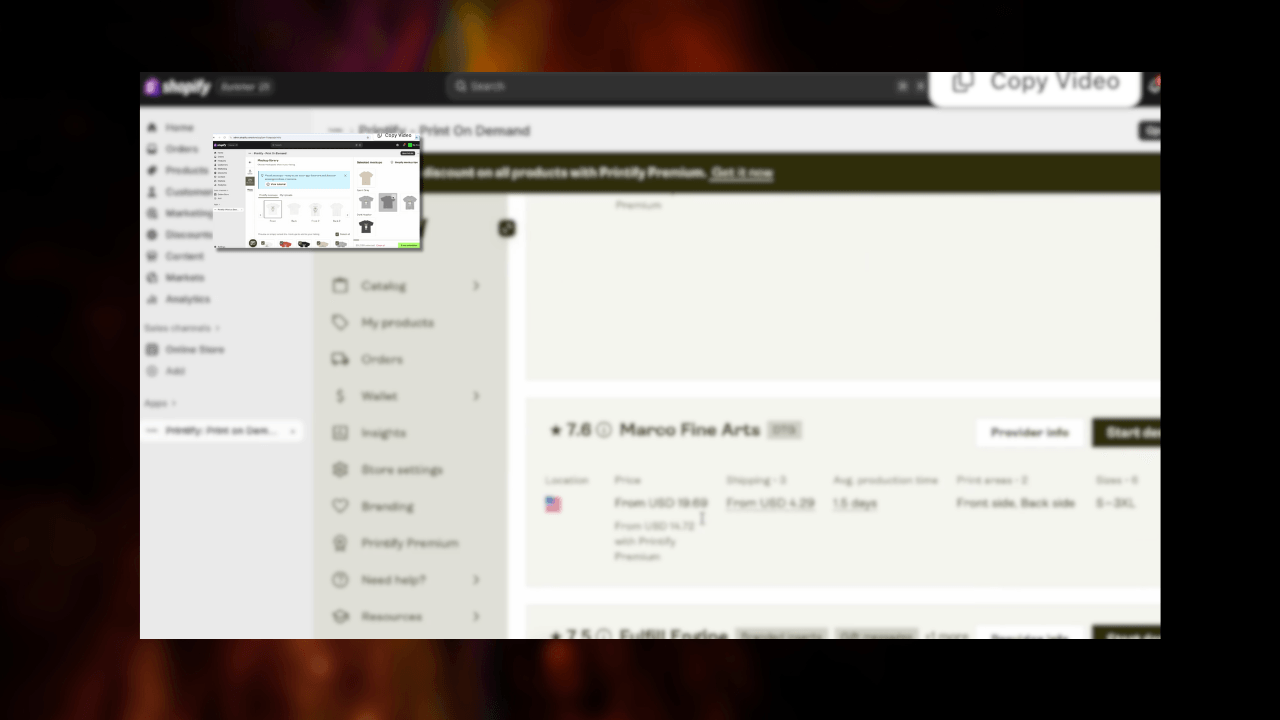Open Orders in Shopify sidebar

tap(181, 149)
